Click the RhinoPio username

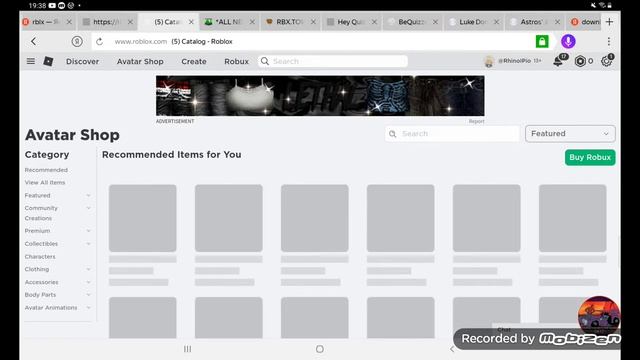[514, 61]
